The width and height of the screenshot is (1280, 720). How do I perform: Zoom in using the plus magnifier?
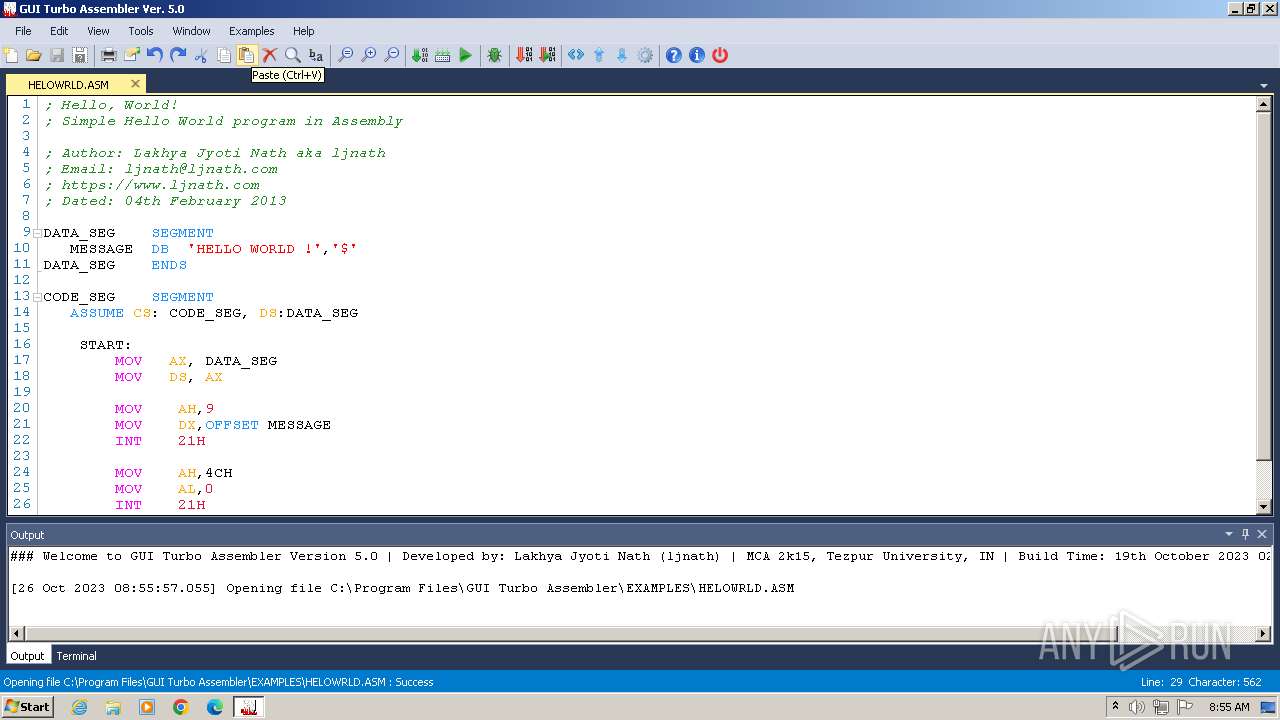tap(369, 55)
